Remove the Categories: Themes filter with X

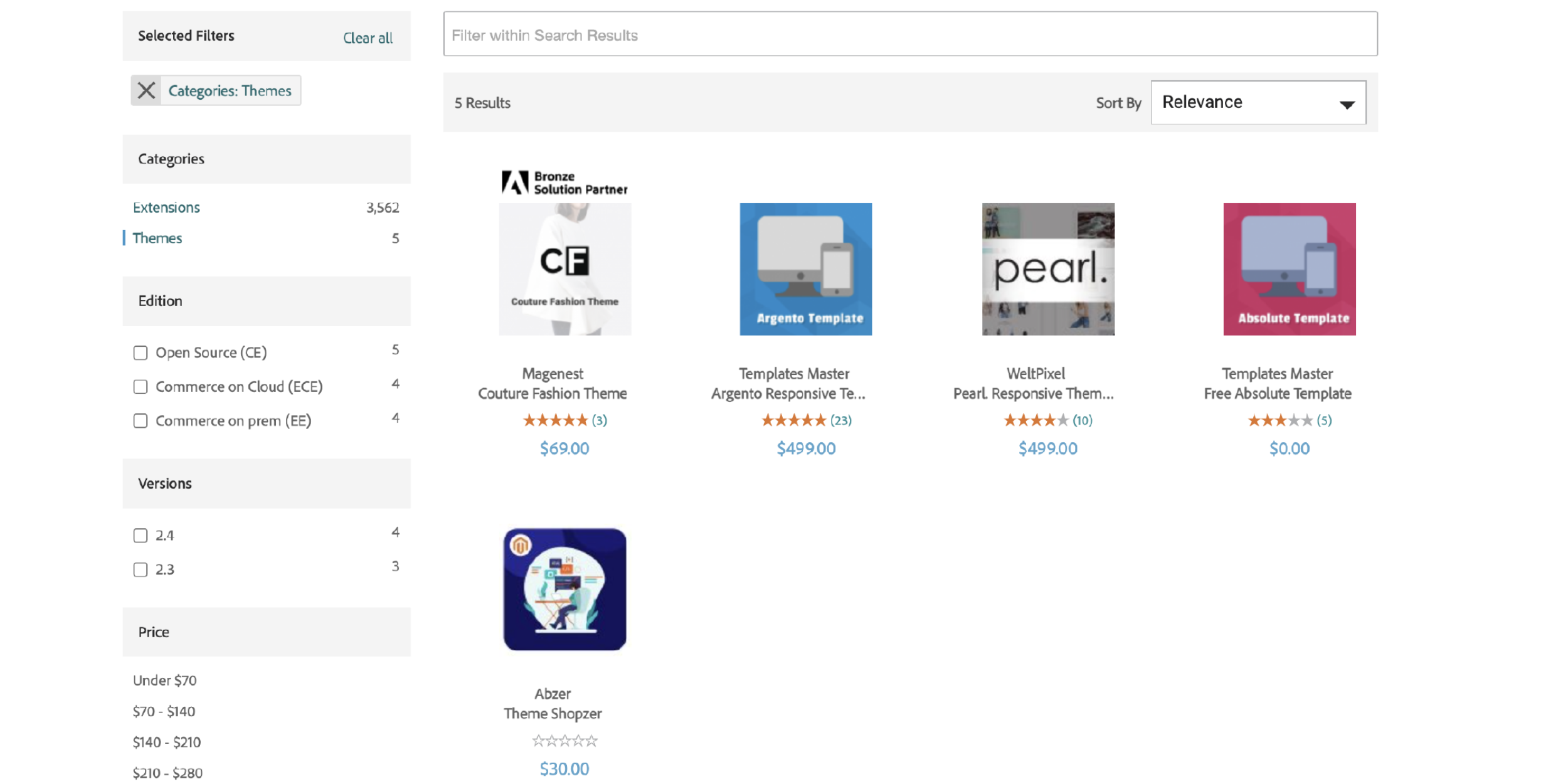[146, 91]
